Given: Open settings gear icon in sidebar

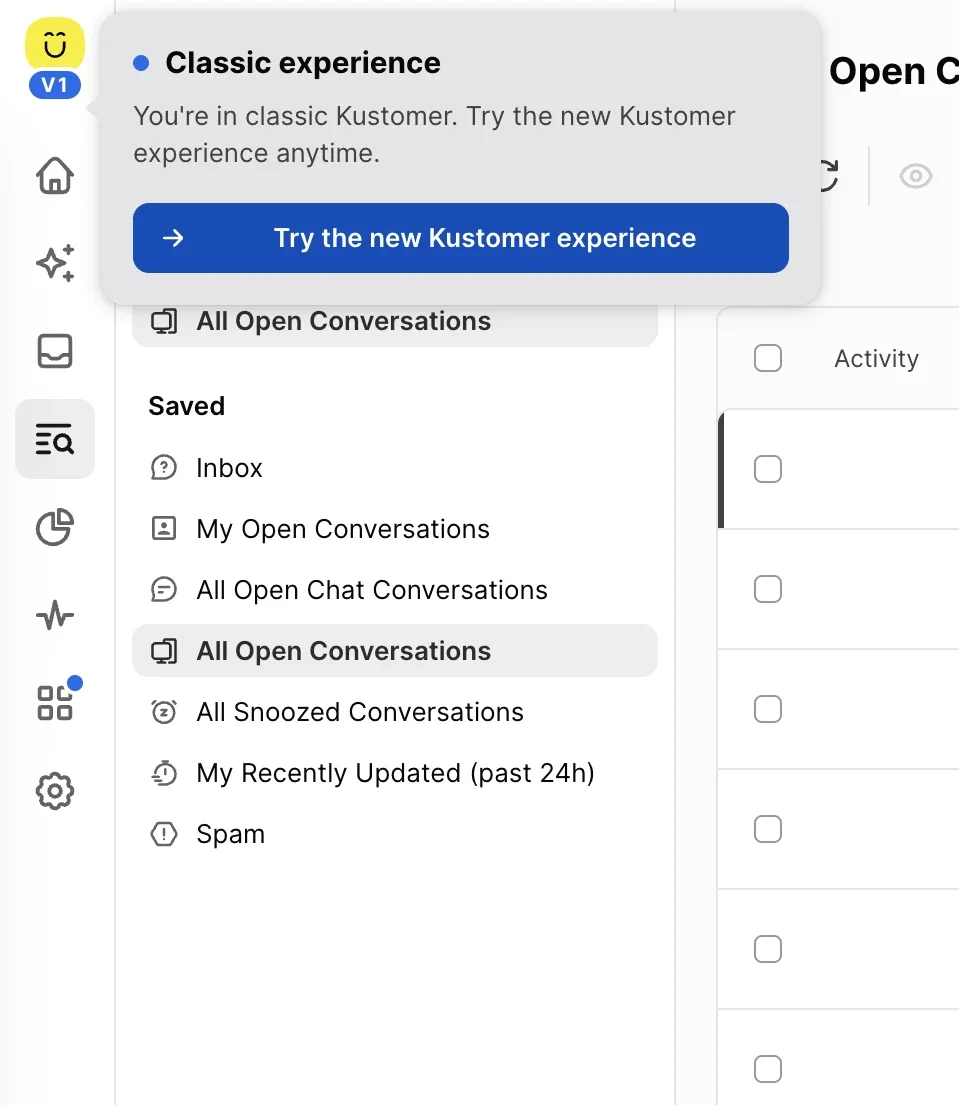Looking at the screenshot, I should [x=55, y=791].
